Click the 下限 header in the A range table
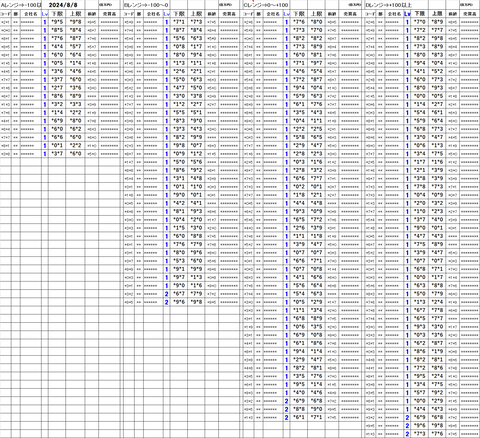The image size is (480, 438). point(57,14)
